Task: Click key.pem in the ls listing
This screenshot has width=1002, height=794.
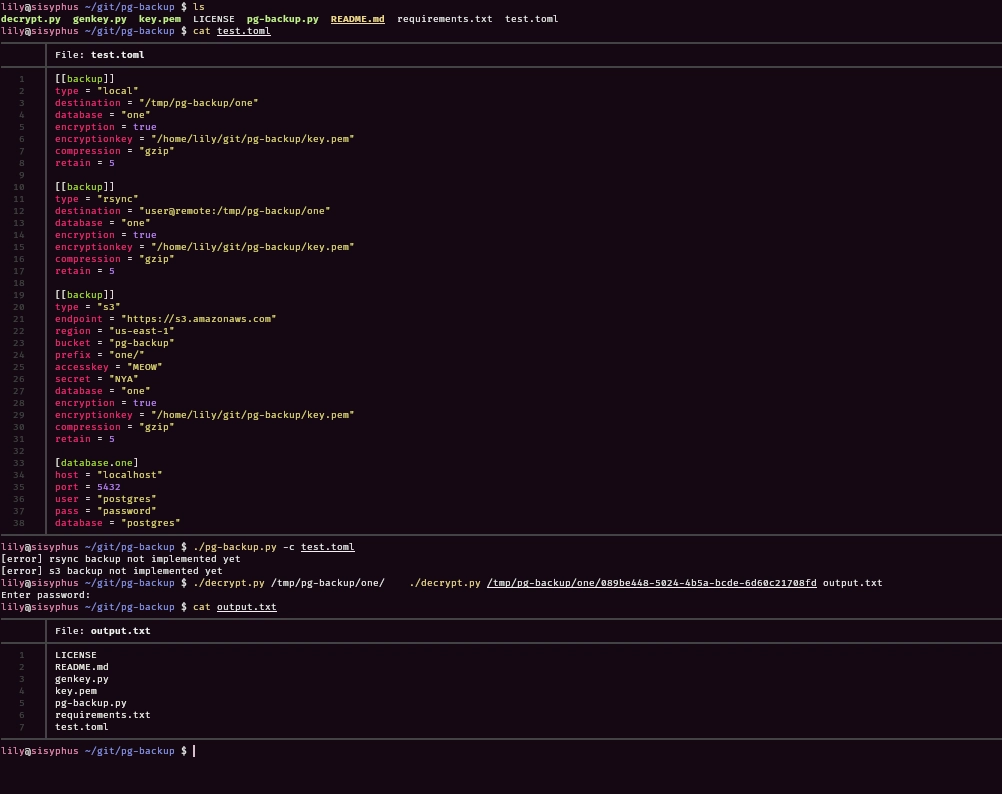Action: click(160, 19)
